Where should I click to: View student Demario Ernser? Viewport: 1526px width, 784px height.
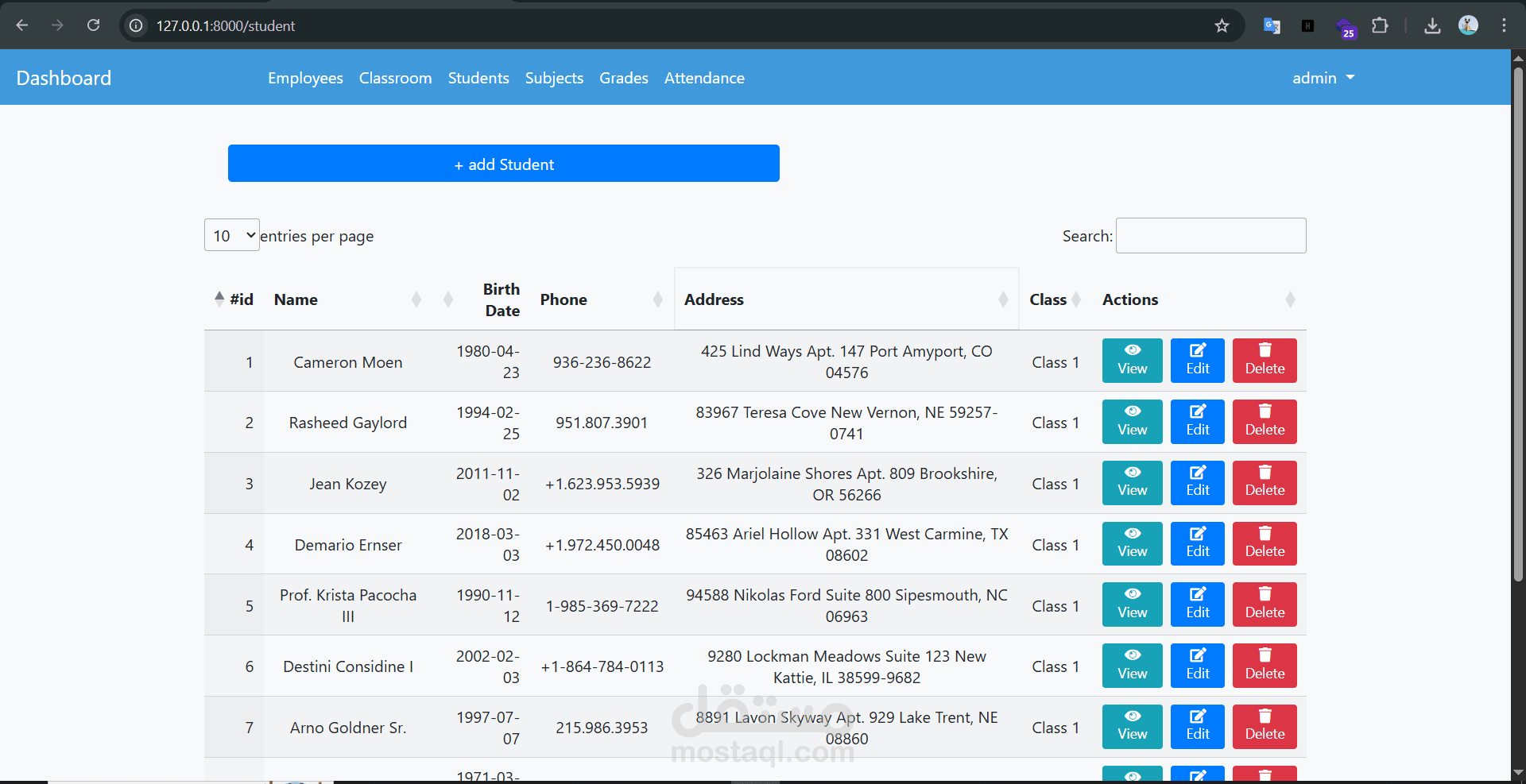pos(1132,543)
